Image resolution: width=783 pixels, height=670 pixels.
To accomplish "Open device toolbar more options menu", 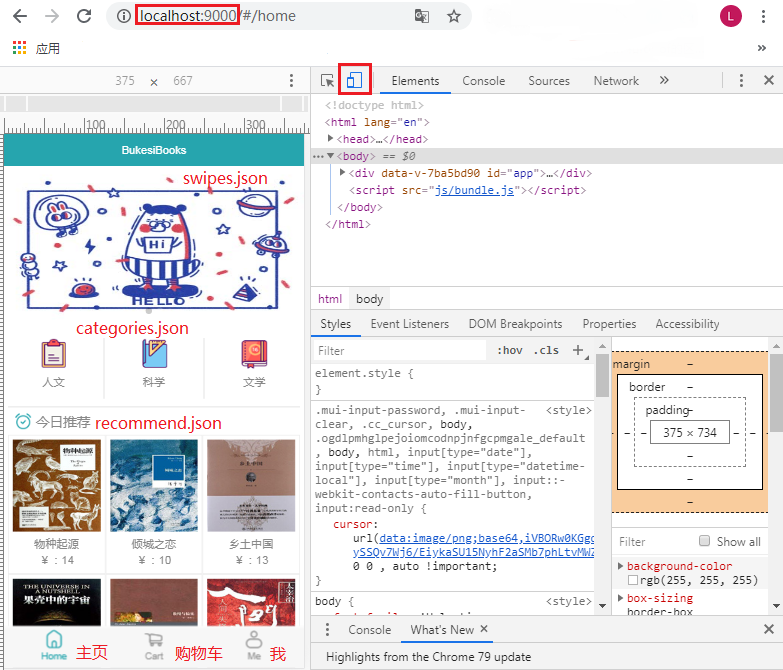I will [x=291, y=80].
